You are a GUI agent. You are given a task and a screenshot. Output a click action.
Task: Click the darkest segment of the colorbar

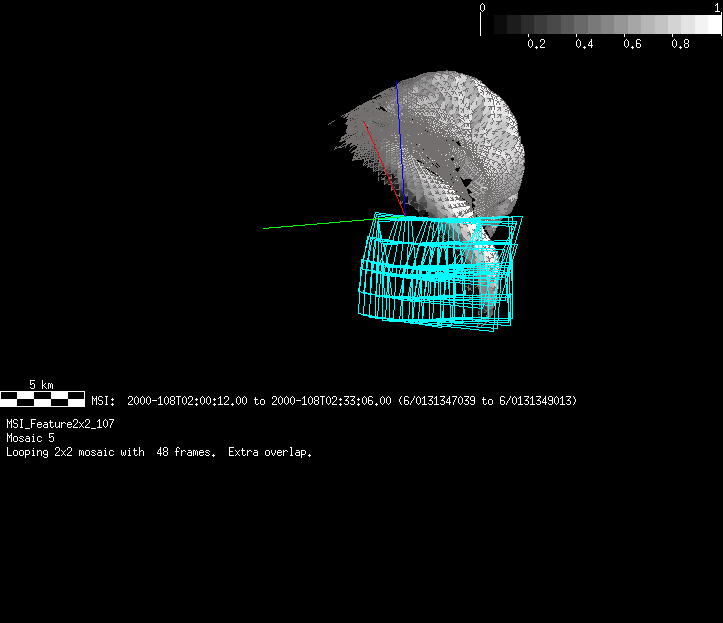490,25
